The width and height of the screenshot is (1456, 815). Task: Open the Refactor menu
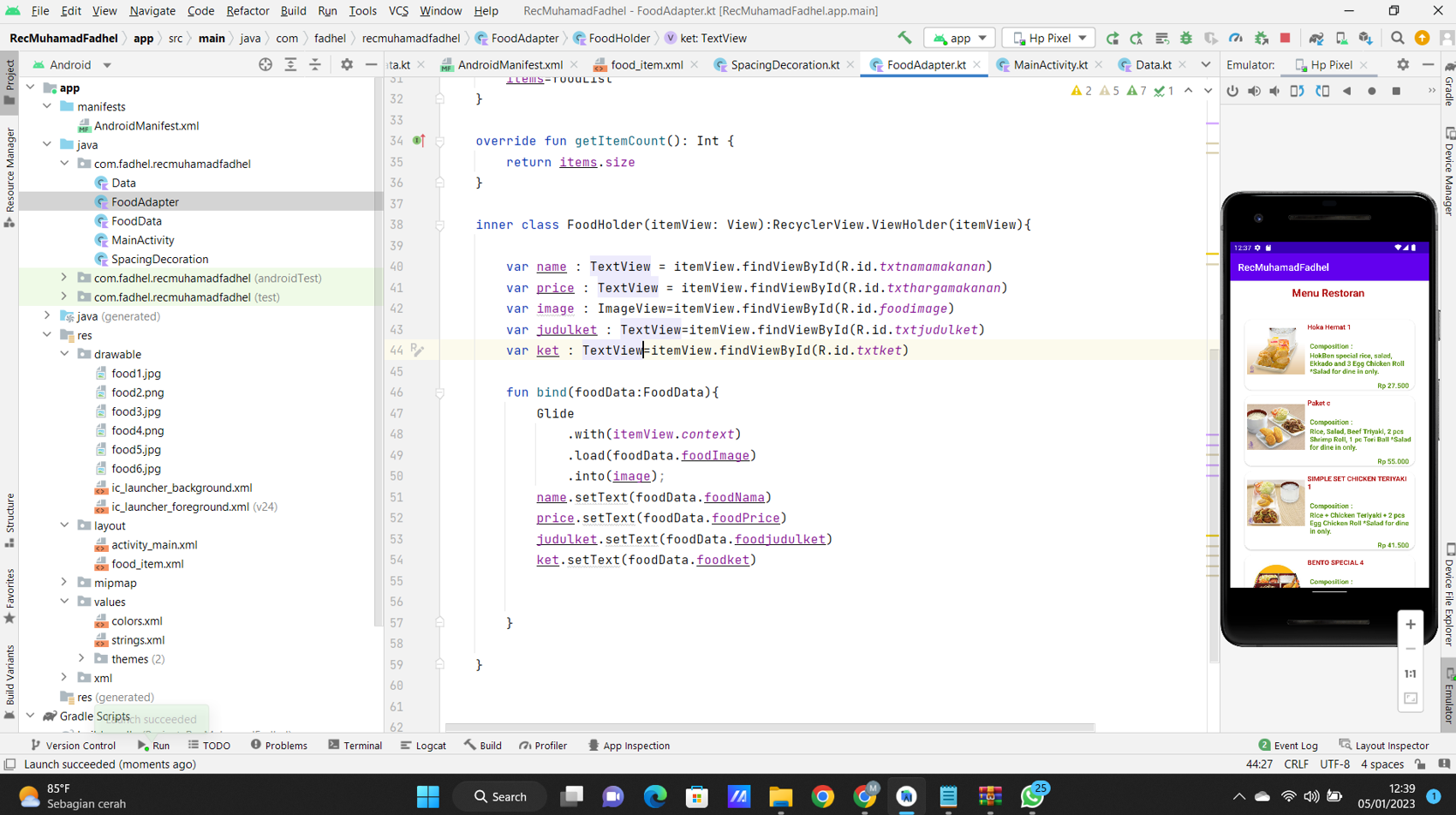[x=248, y=11]
